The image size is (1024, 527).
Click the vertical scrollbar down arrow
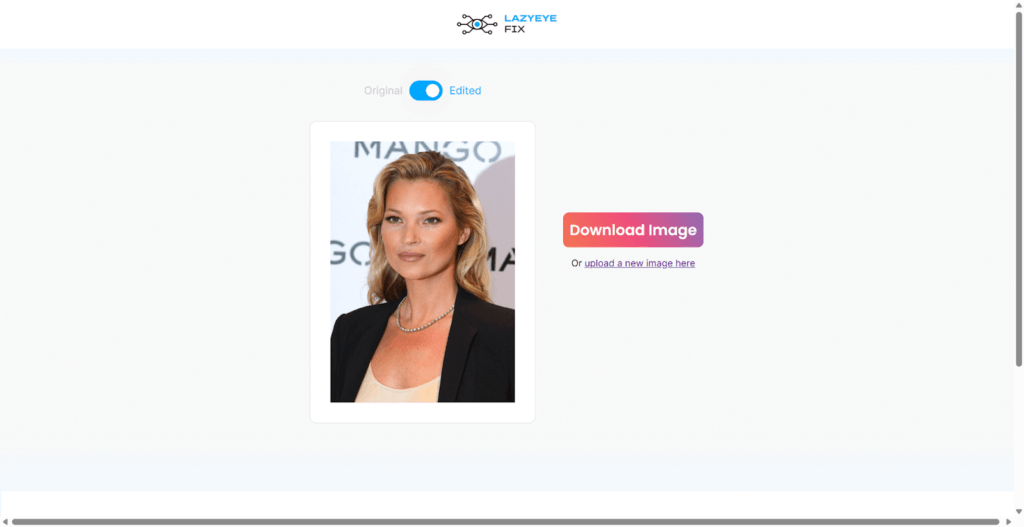click(1018, 511)
